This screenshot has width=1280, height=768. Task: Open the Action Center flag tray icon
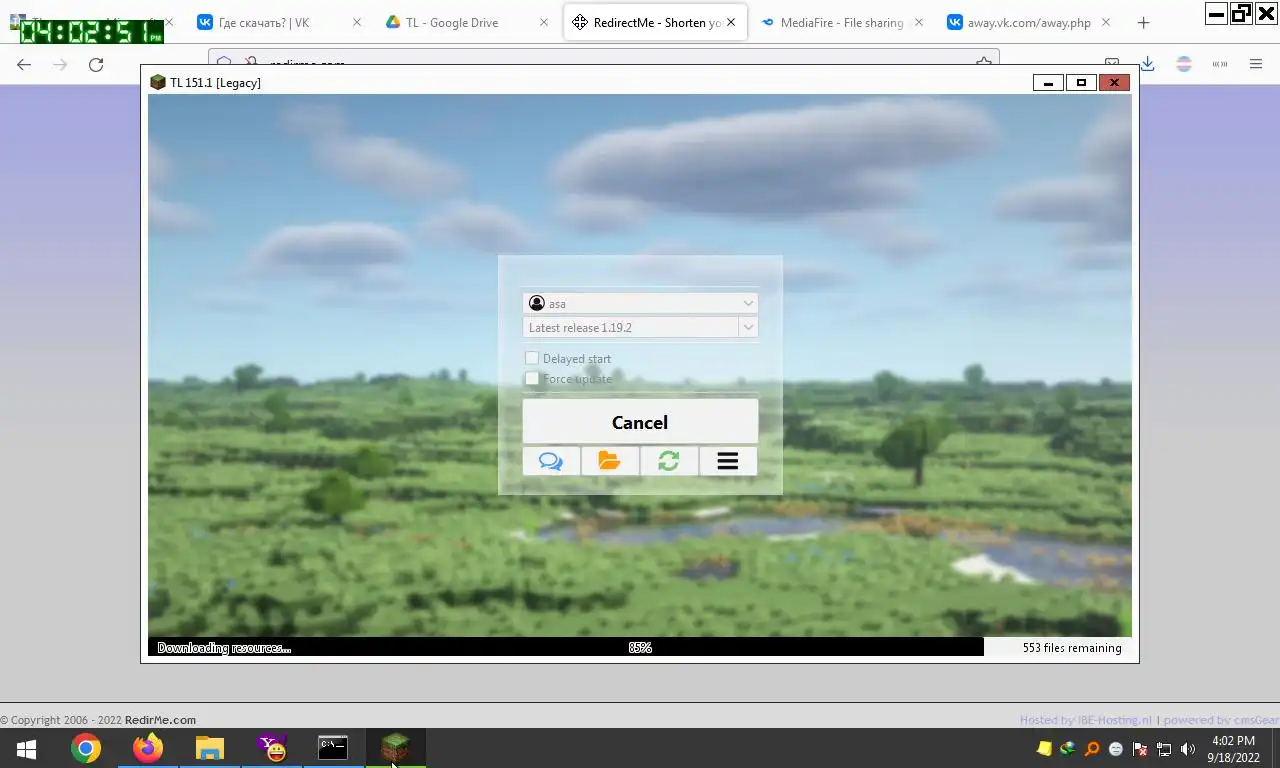click(1140, 748)
